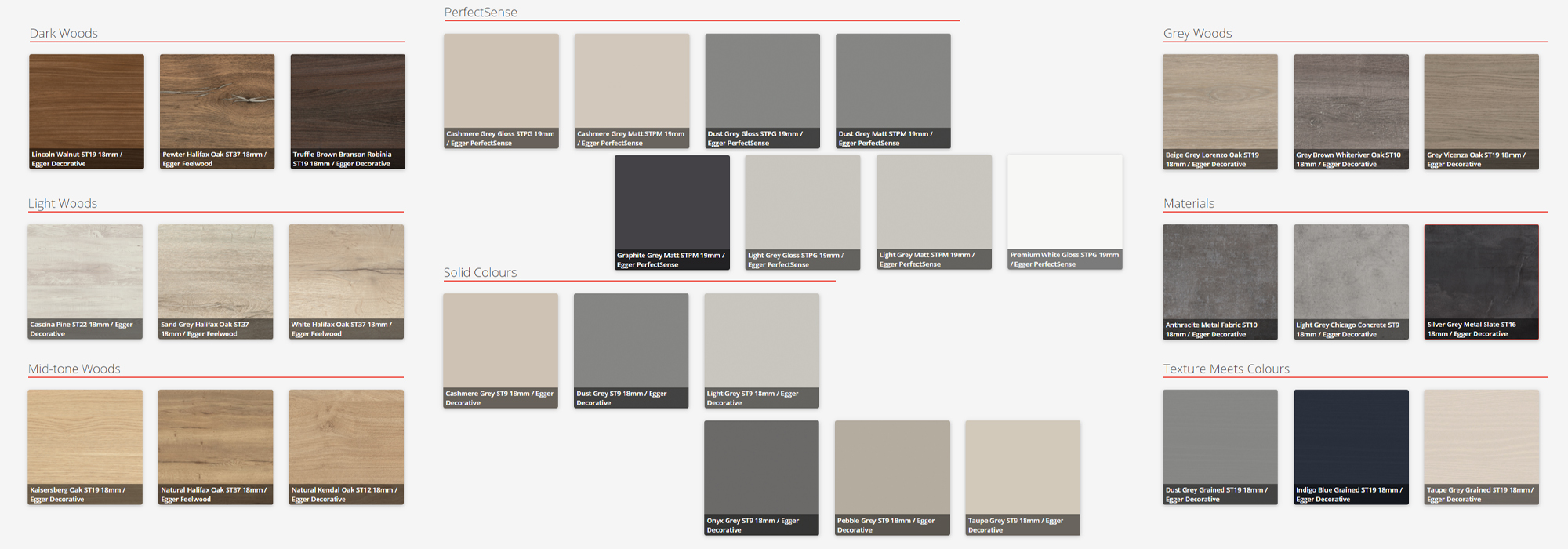The image size is (1568, 549).
Task: Click the "Materials" section heading
Action: (x=1189, y=203)
